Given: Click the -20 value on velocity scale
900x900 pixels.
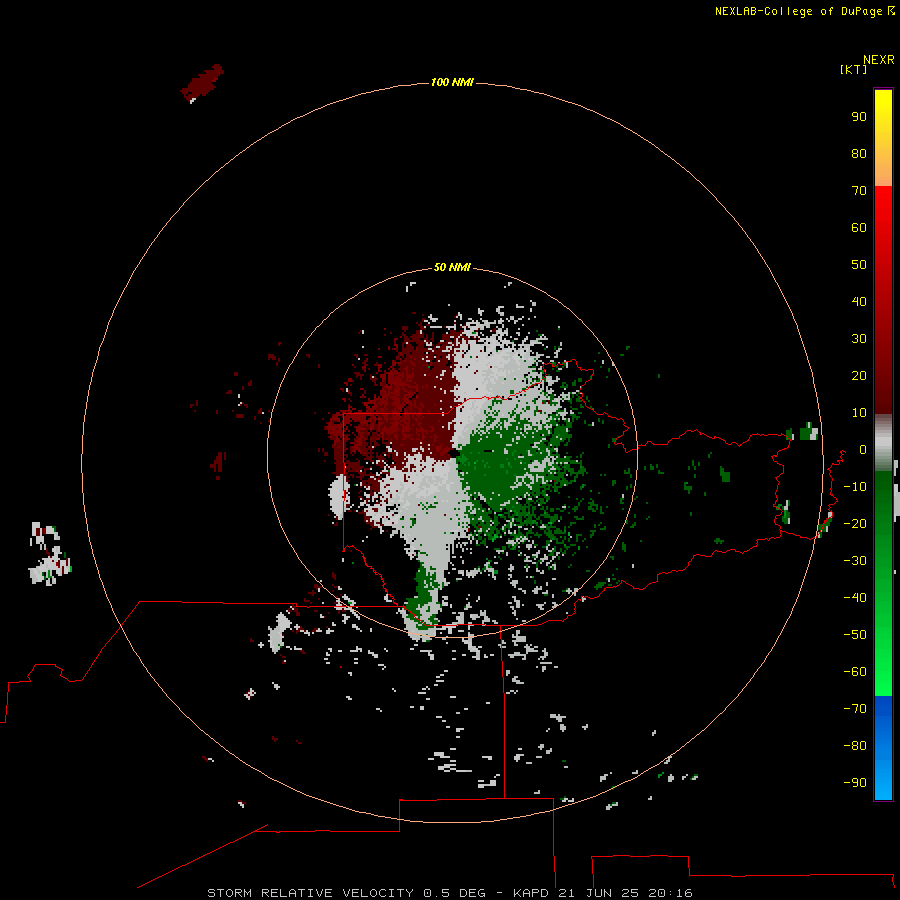Looking at the screenshot, I should pos(855,523).
